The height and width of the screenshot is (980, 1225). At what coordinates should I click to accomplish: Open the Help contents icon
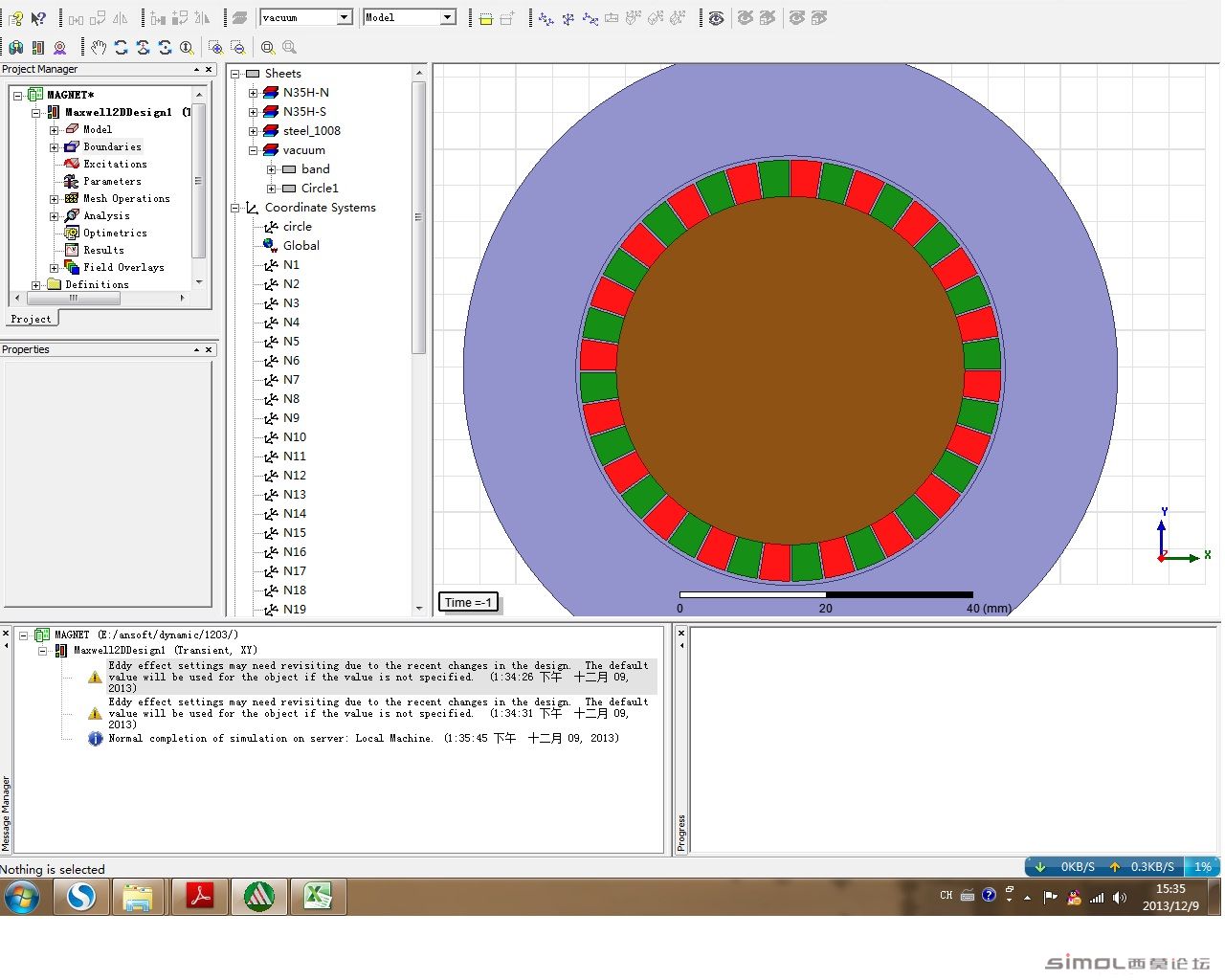pos(15,18)
